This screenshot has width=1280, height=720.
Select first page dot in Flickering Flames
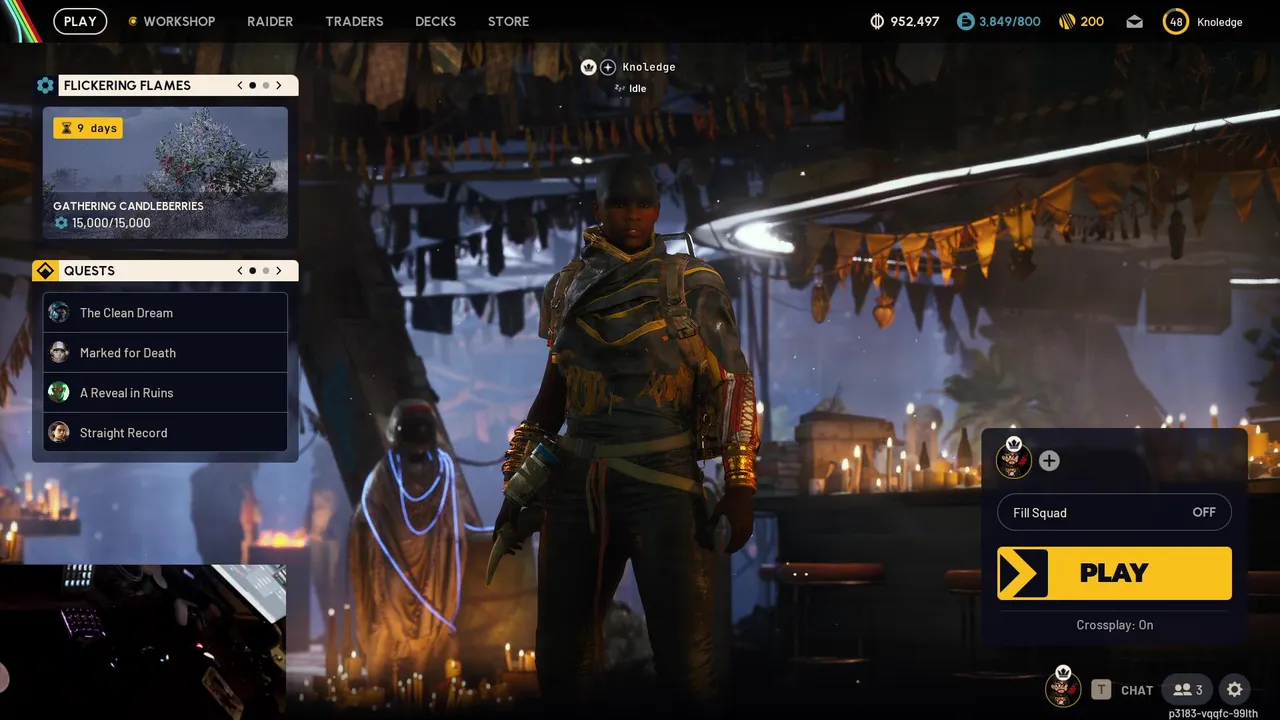252,85
